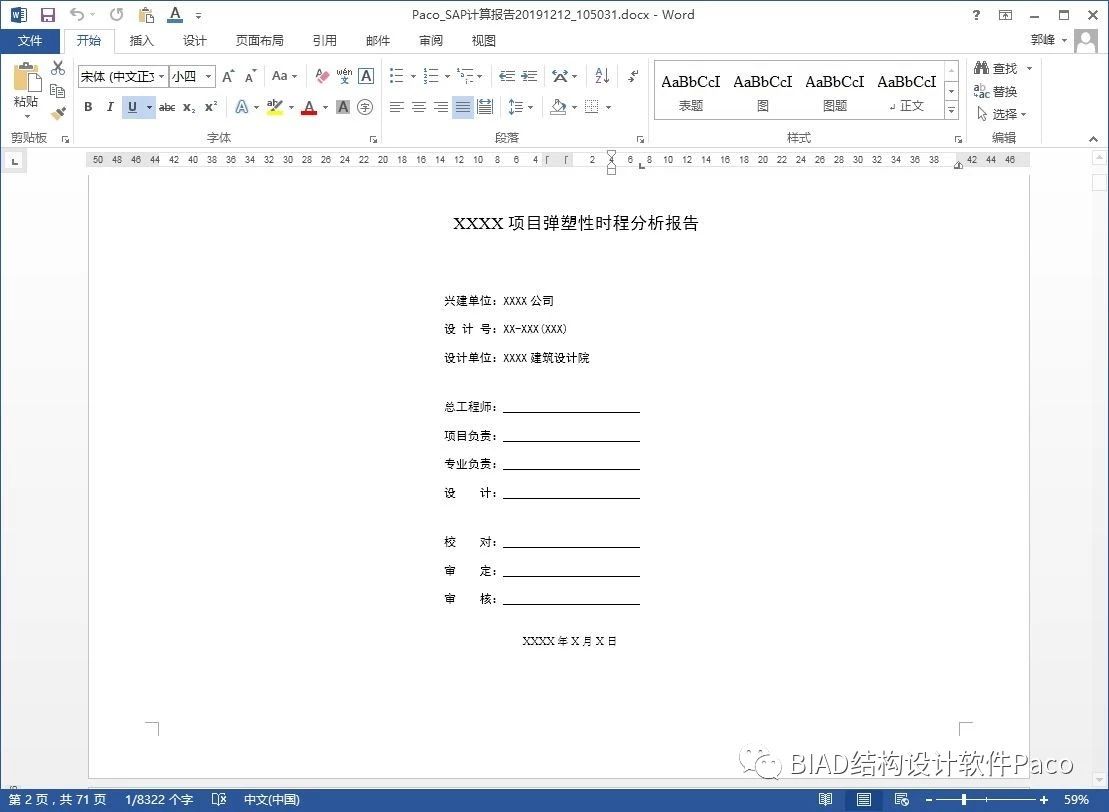Open the font size dropdown 小四
The width and height of the screenshot is (1109, 812).
point(208,77)
